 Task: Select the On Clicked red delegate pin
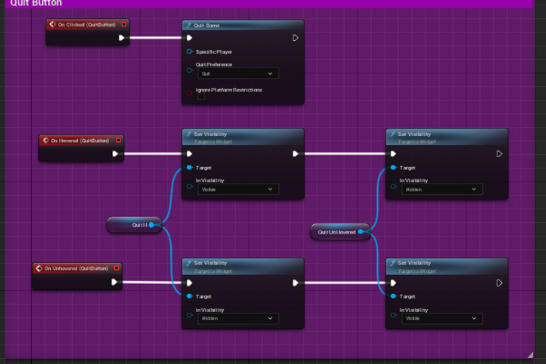[124, 24]
